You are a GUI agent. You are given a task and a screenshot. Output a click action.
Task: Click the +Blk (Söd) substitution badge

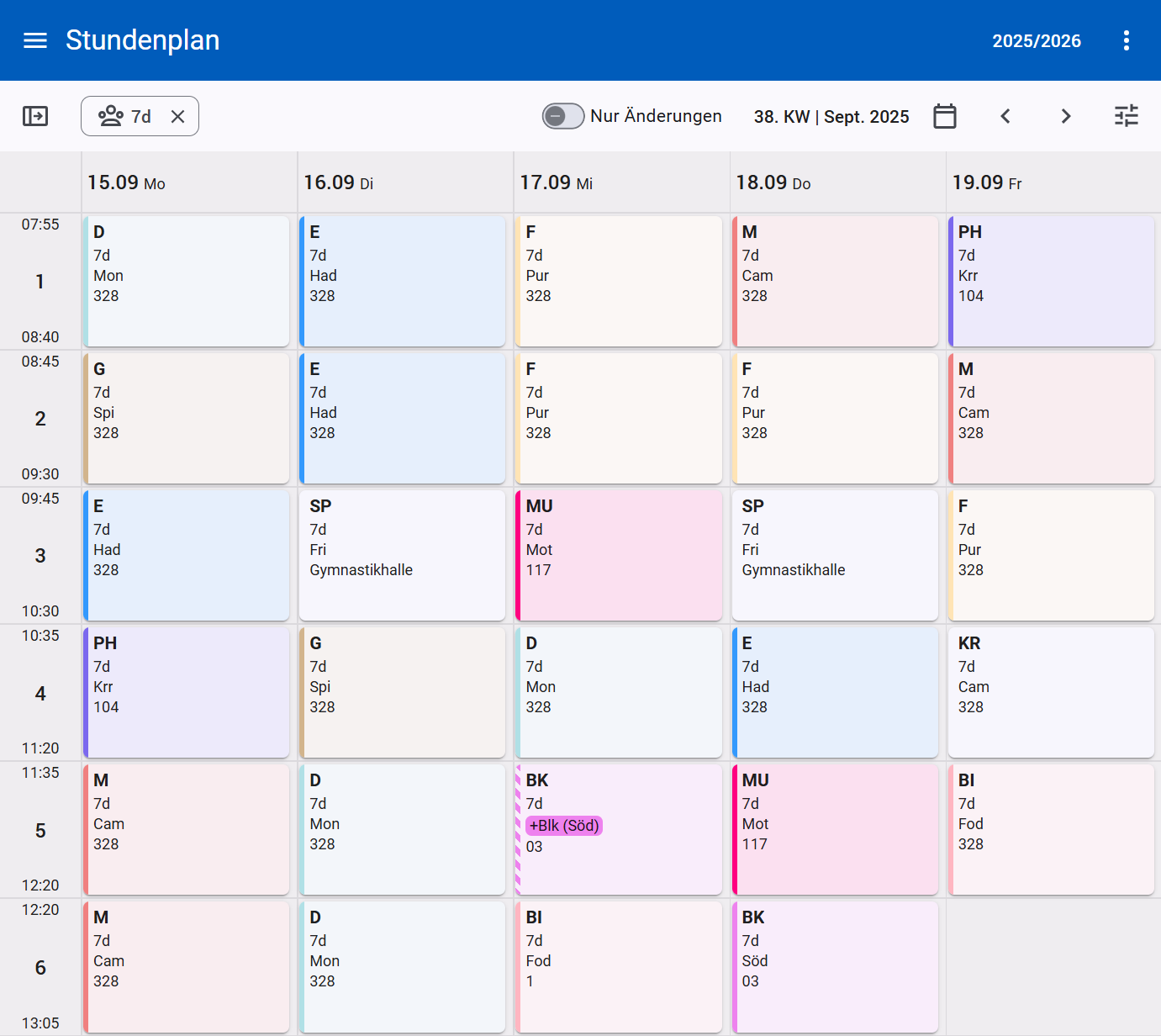click(x=563, y=826)
